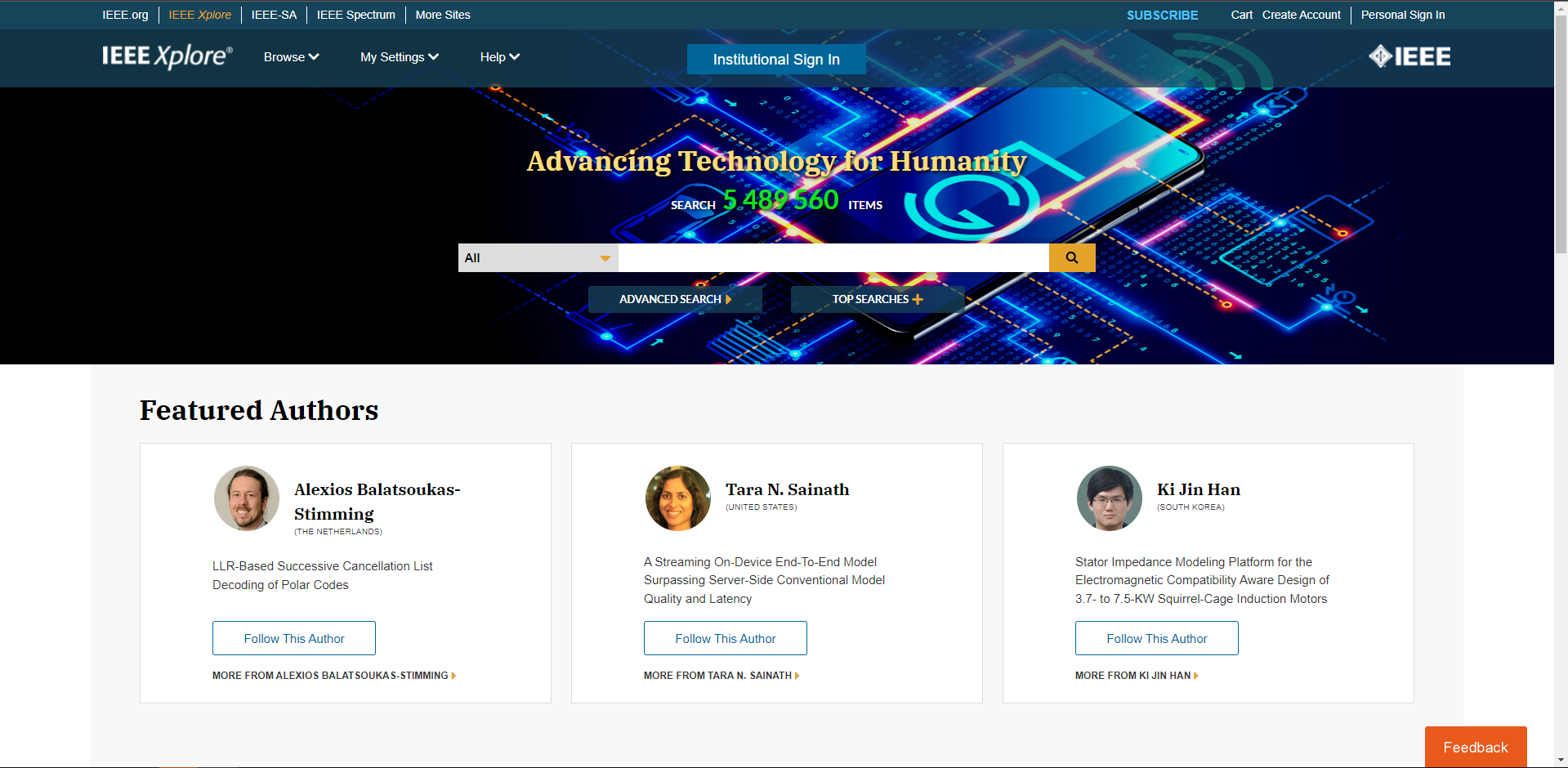Click More From Tara N. Sainath

(721, 676)
